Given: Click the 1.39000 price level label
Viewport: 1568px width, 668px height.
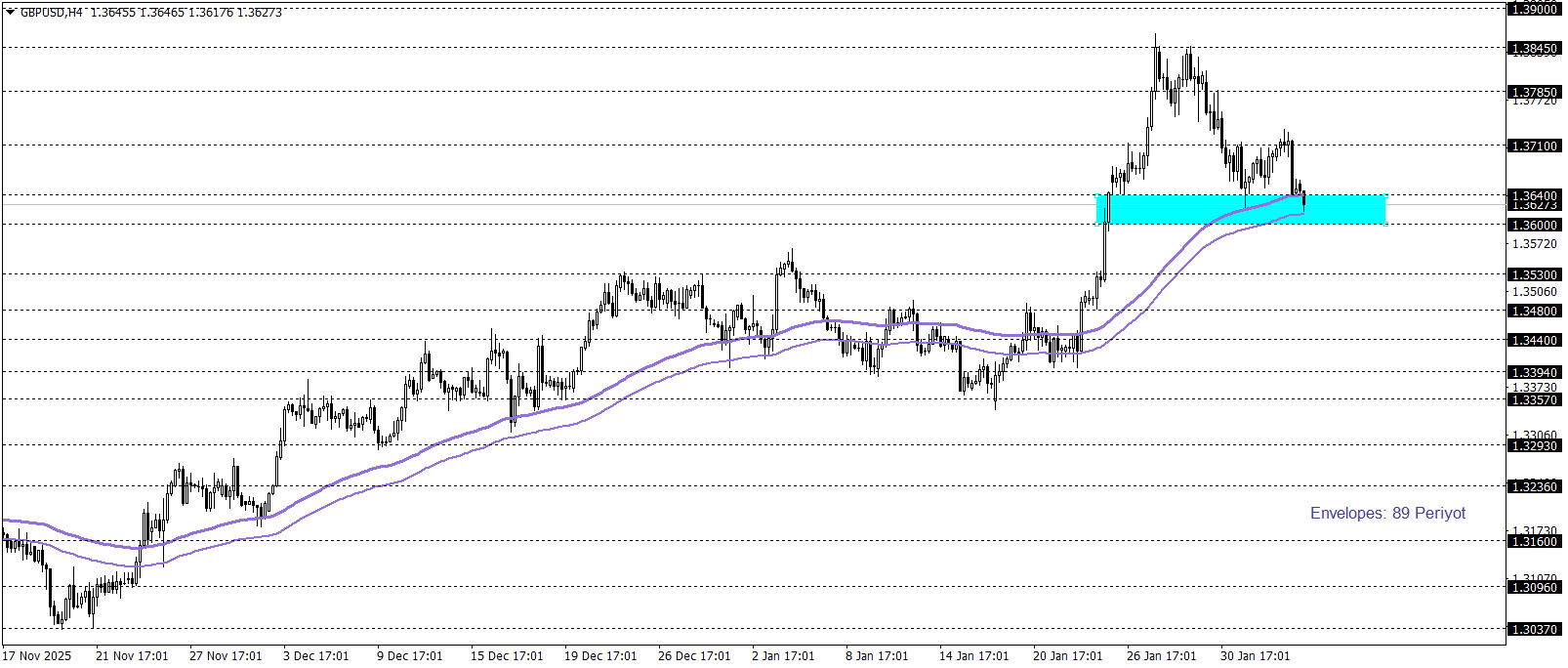Looking at the screenshot, I should click(1534, 9).
